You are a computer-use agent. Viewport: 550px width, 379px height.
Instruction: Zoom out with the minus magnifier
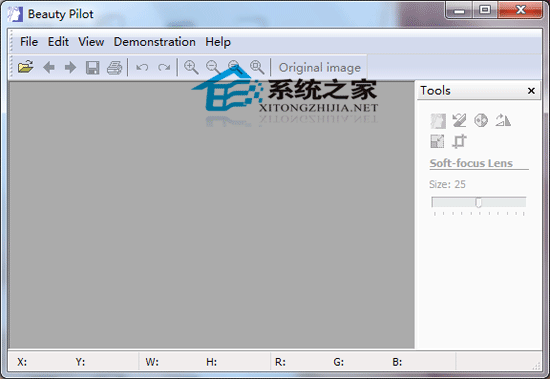tap(213, 67)
